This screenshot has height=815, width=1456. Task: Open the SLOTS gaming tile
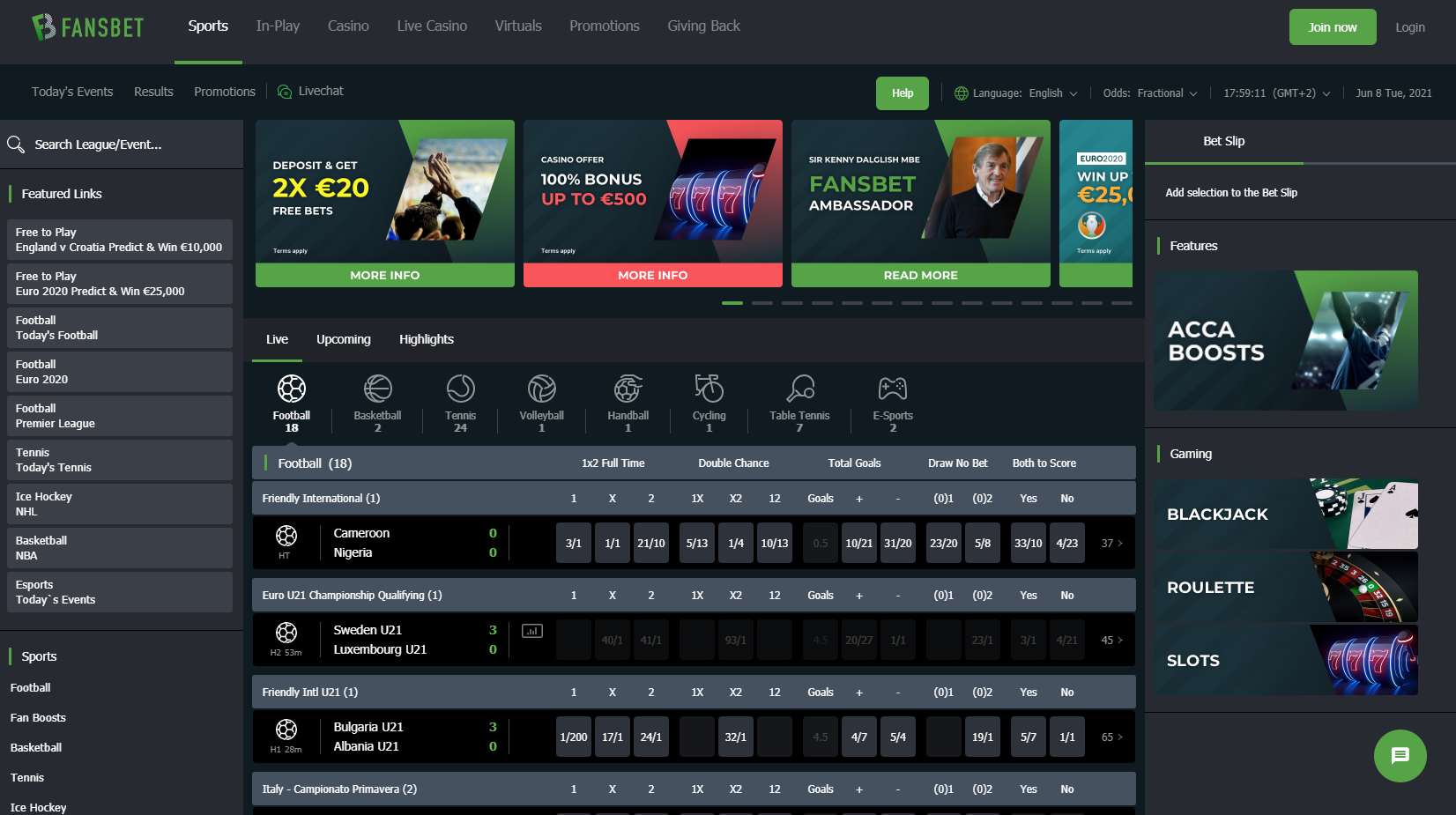tap(1286, 660)
